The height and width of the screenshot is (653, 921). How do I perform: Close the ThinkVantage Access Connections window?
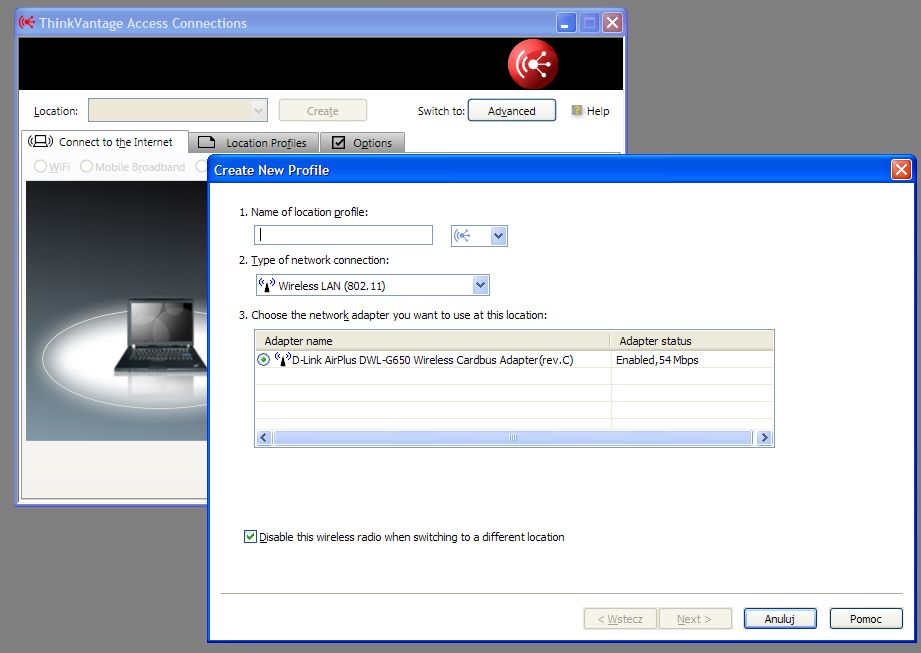(613, 23)
